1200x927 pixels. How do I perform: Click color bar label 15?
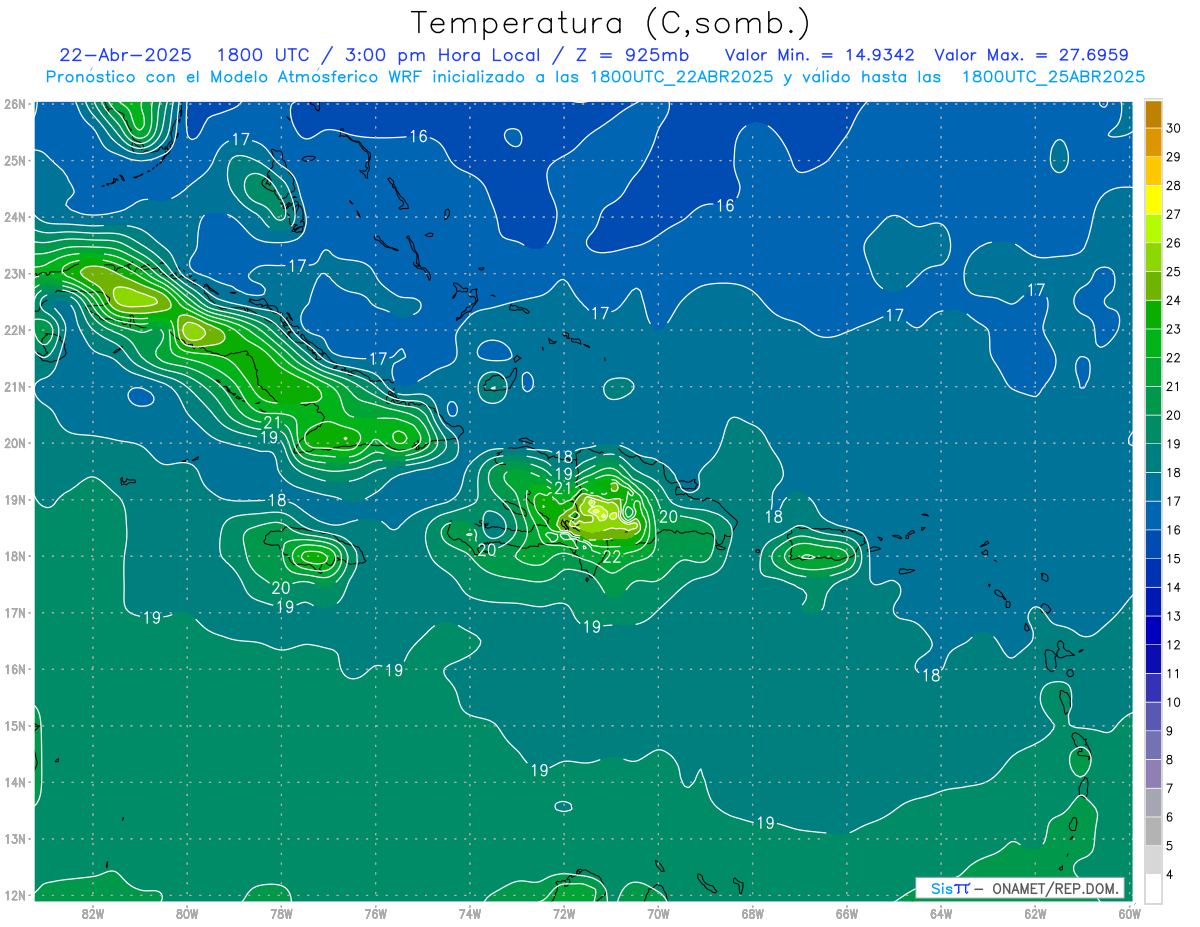point(1173,558)
